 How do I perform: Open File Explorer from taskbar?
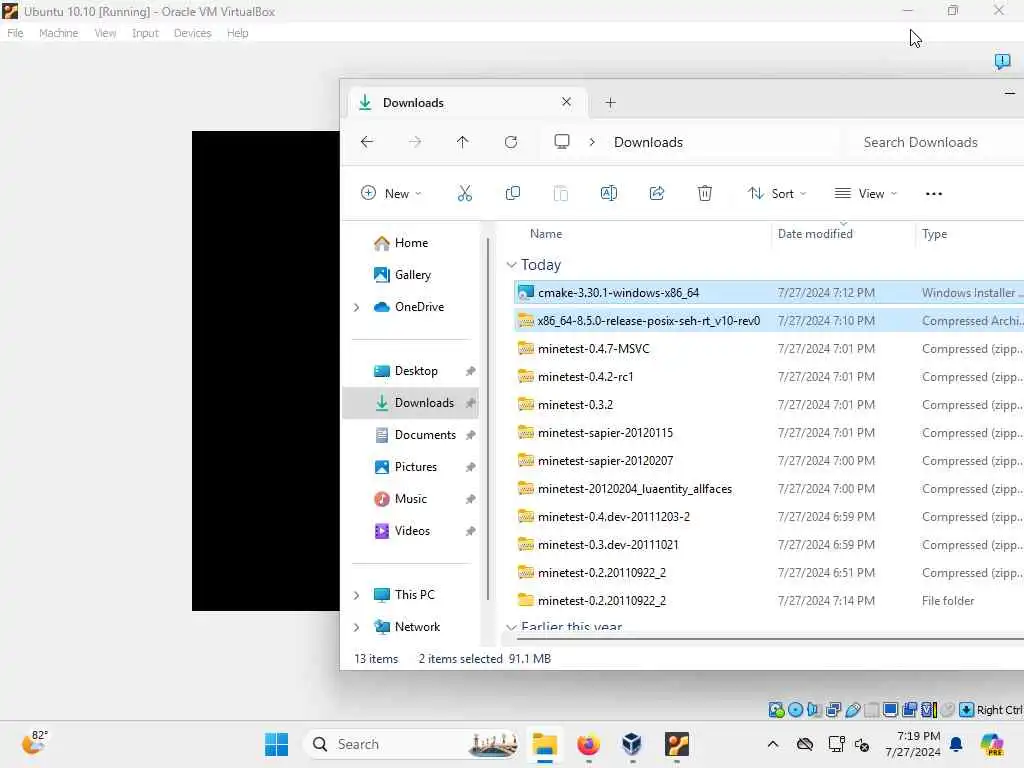click(x=544, y=744)
